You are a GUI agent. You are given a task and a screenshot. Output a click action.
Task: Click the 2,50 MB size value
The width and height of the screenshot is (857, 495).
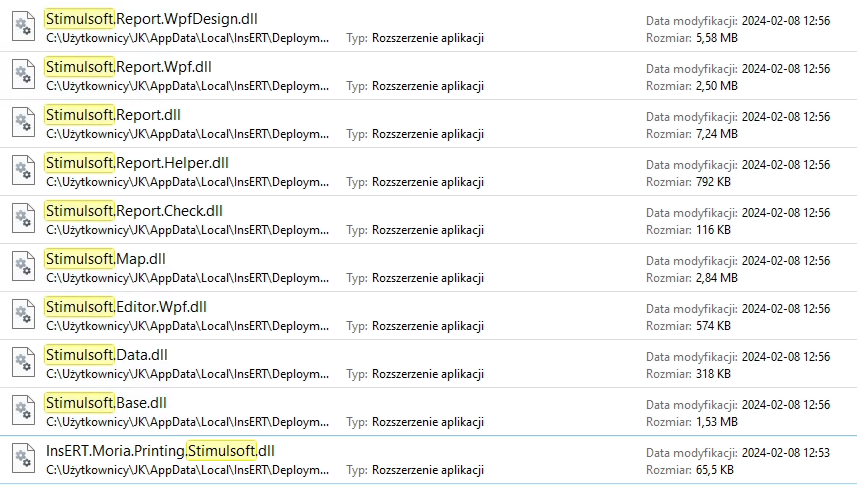pos(717,86)
